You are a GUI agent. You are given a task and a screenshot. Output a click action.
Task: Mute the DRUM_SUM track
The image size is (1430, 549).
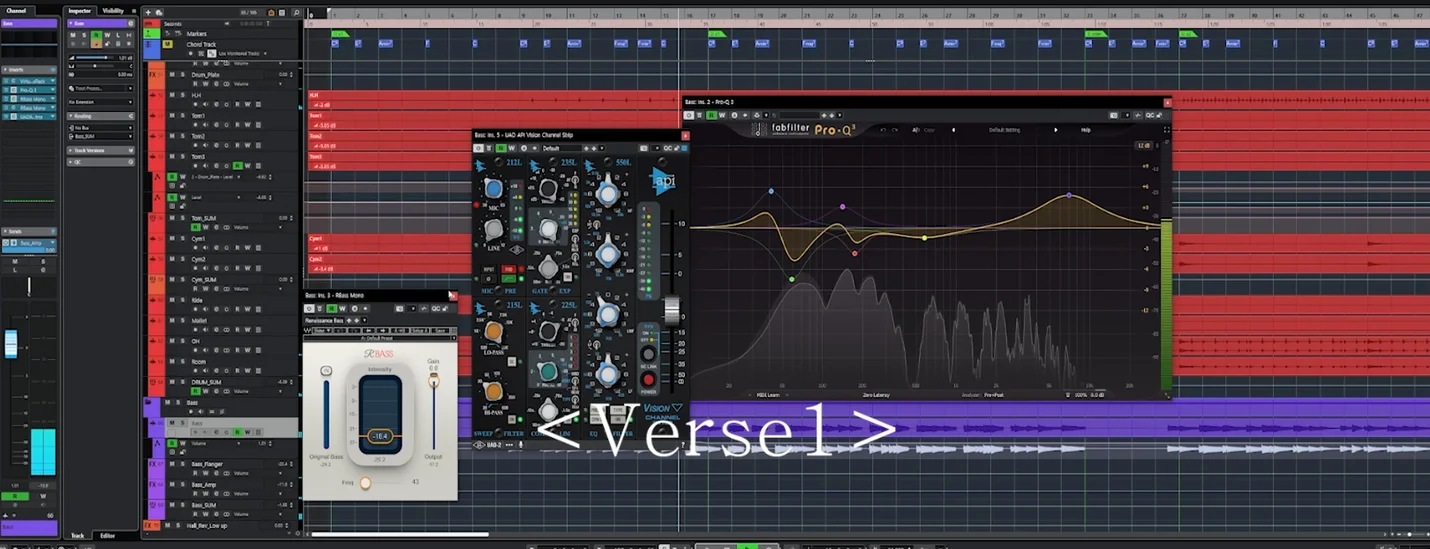point(171,382)
